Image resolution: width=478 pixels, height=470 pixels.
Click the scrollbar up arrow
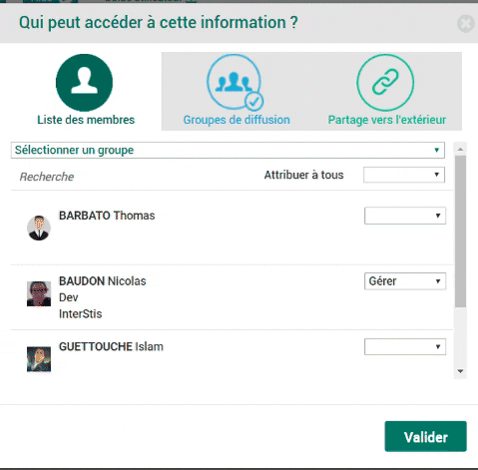pos(460,149)
